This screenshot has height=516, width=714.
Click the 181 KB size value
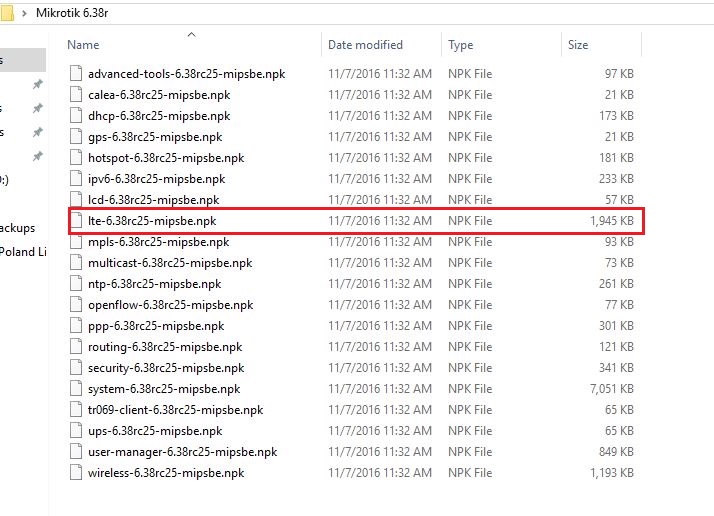pos(616,158)
